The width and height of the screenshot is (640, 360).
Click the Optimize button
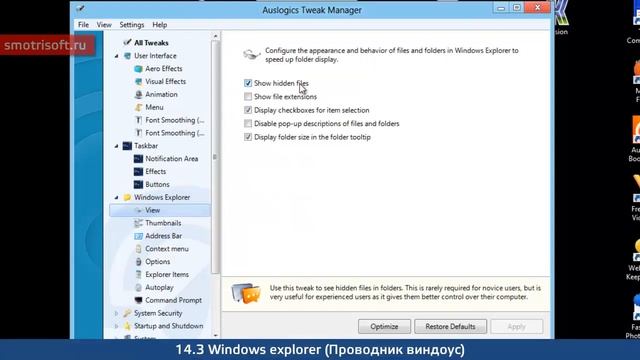click(384, 327)
